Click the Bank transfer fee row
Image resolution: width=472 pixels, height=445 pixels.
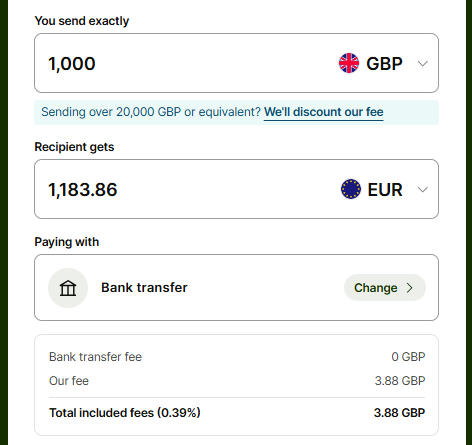(x=237, y=357)
